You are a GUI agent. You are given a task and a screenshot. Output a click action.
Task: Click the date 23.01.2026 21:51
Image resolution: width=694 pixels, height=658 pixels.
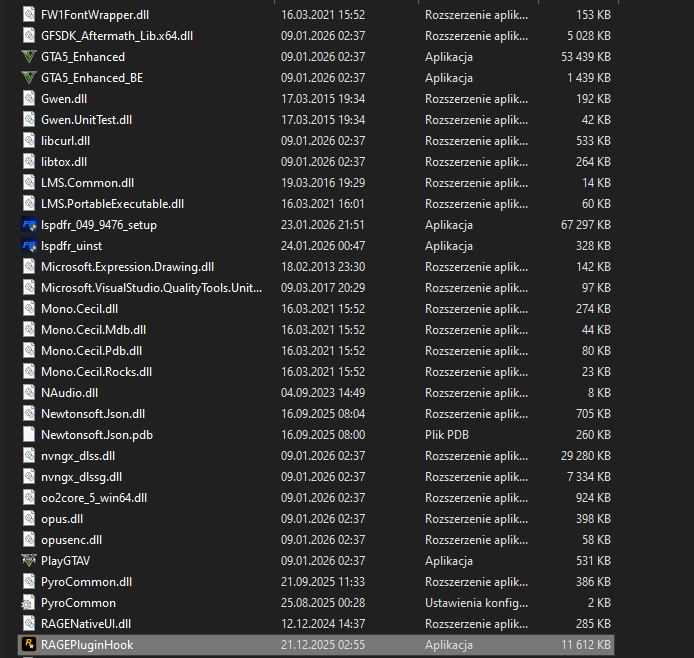click(323, 225)
